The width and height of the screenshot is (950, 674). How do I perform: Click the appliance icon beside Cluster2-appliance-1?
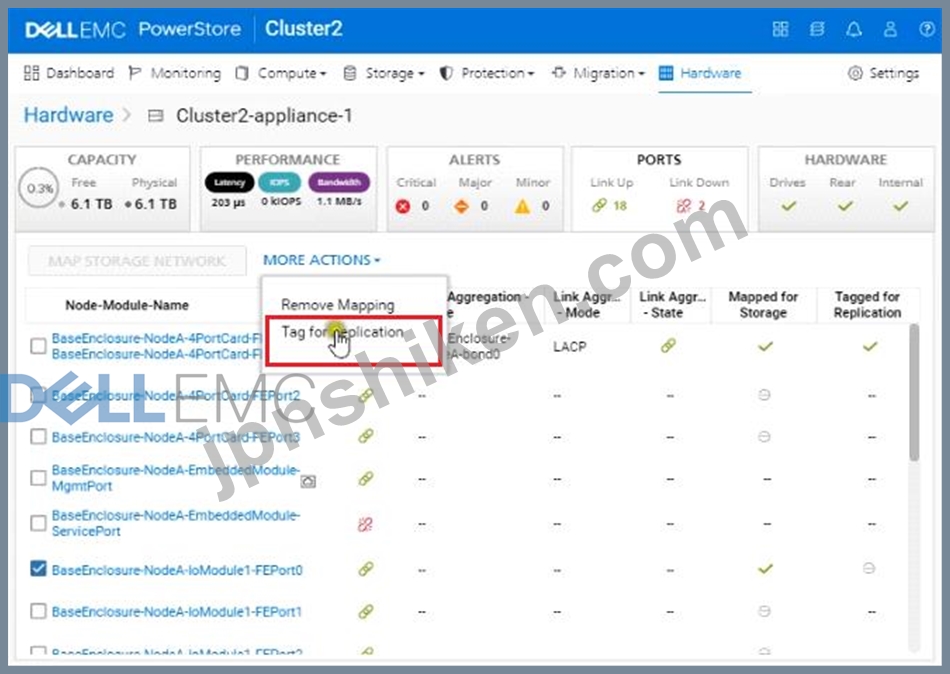tap(156, 115)
